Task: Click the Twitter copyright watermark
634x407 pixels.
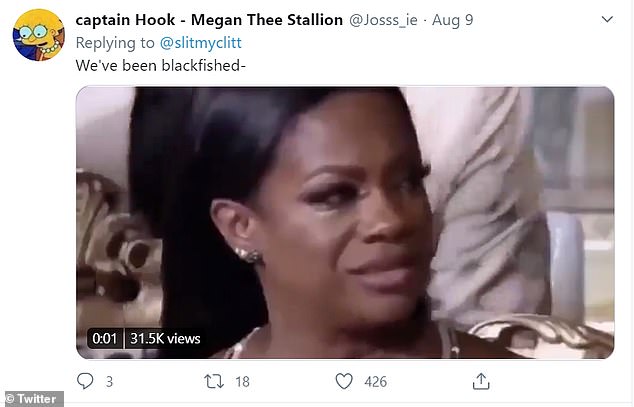Action: coord(32,399)
